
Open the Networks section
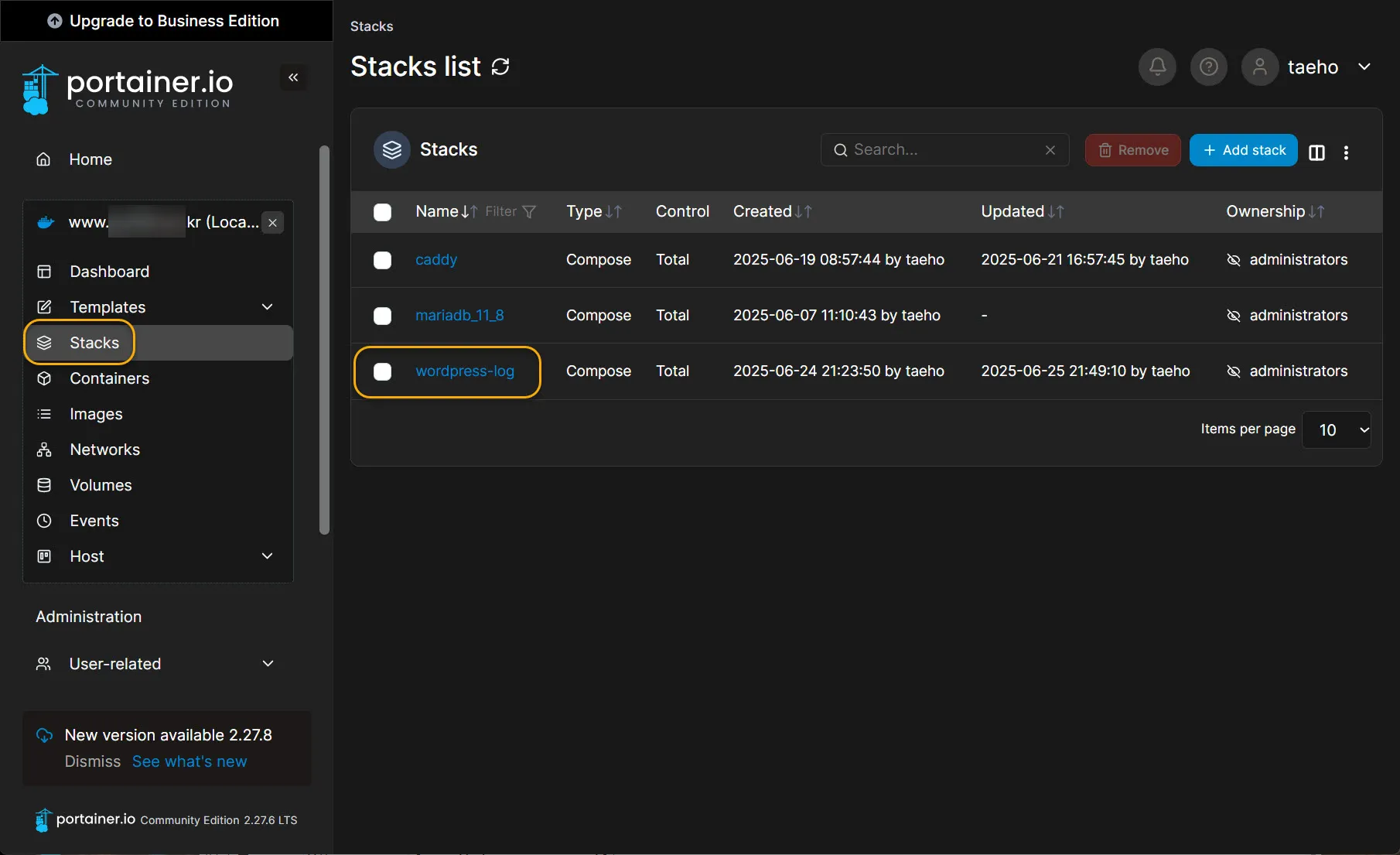[x=105, y=449]
